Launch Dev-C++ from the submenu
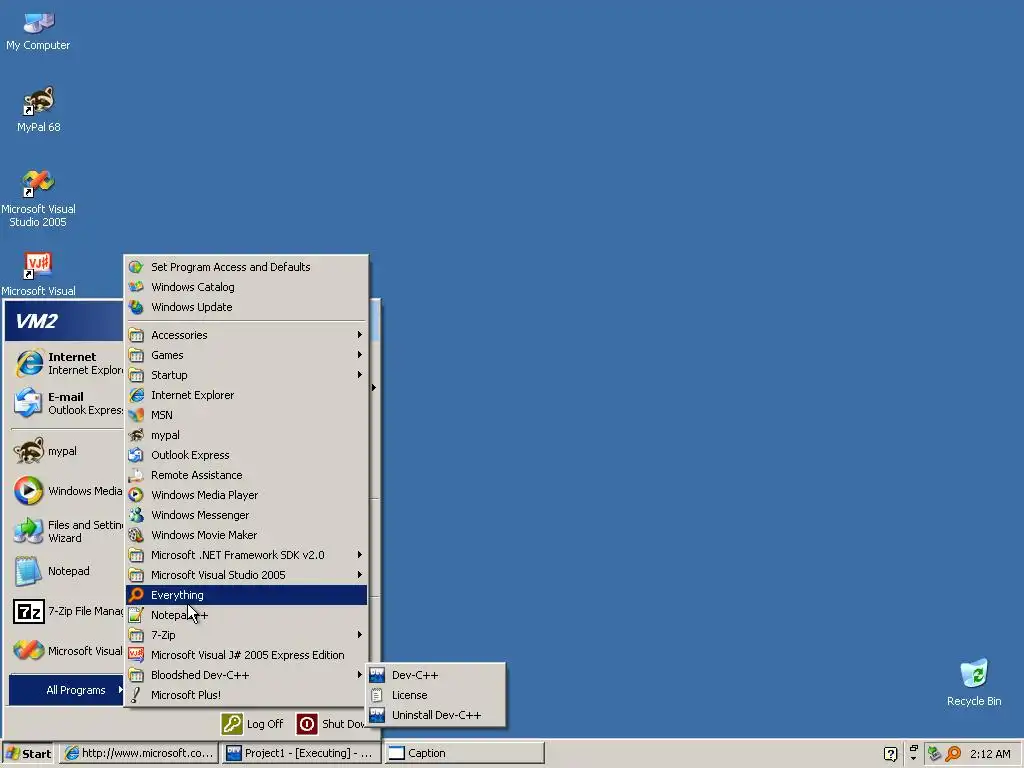 click(436, 675)
